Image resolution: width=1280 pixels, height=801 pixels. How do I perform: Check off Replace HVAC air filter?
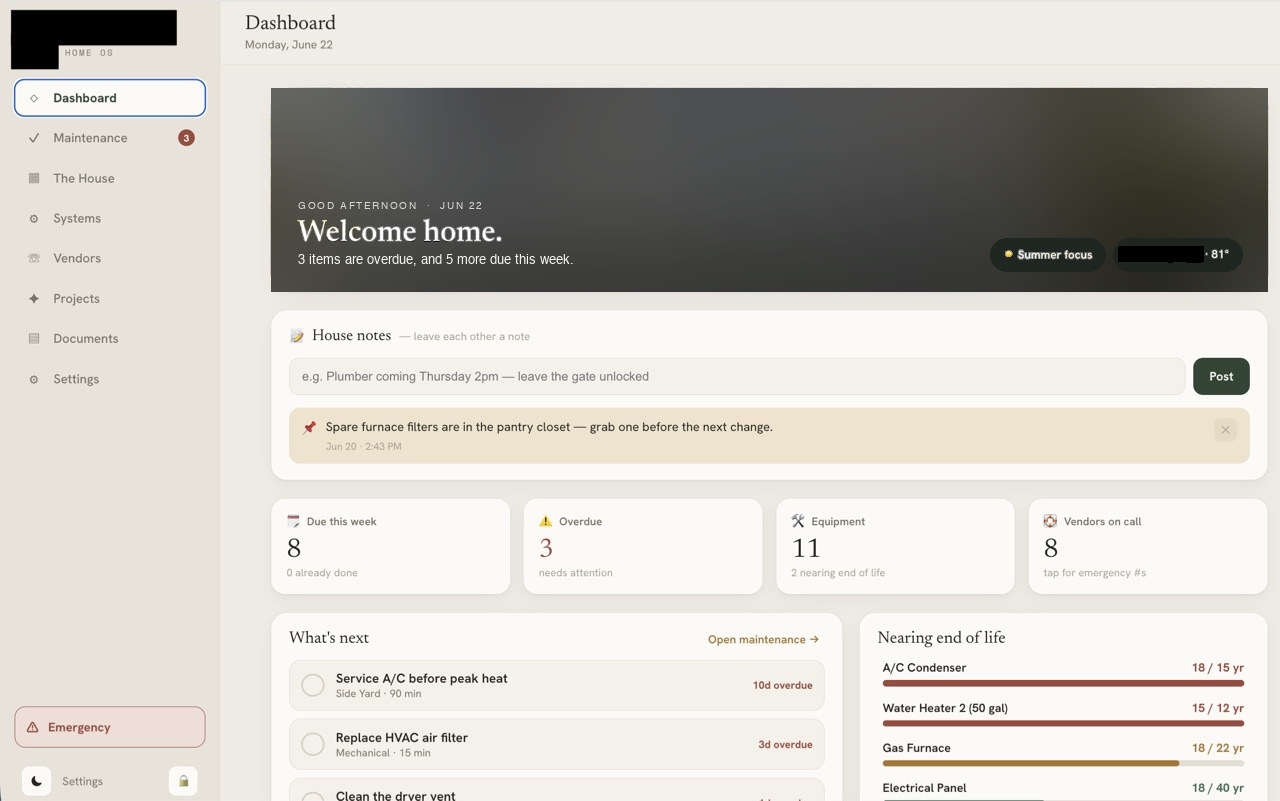313,744
